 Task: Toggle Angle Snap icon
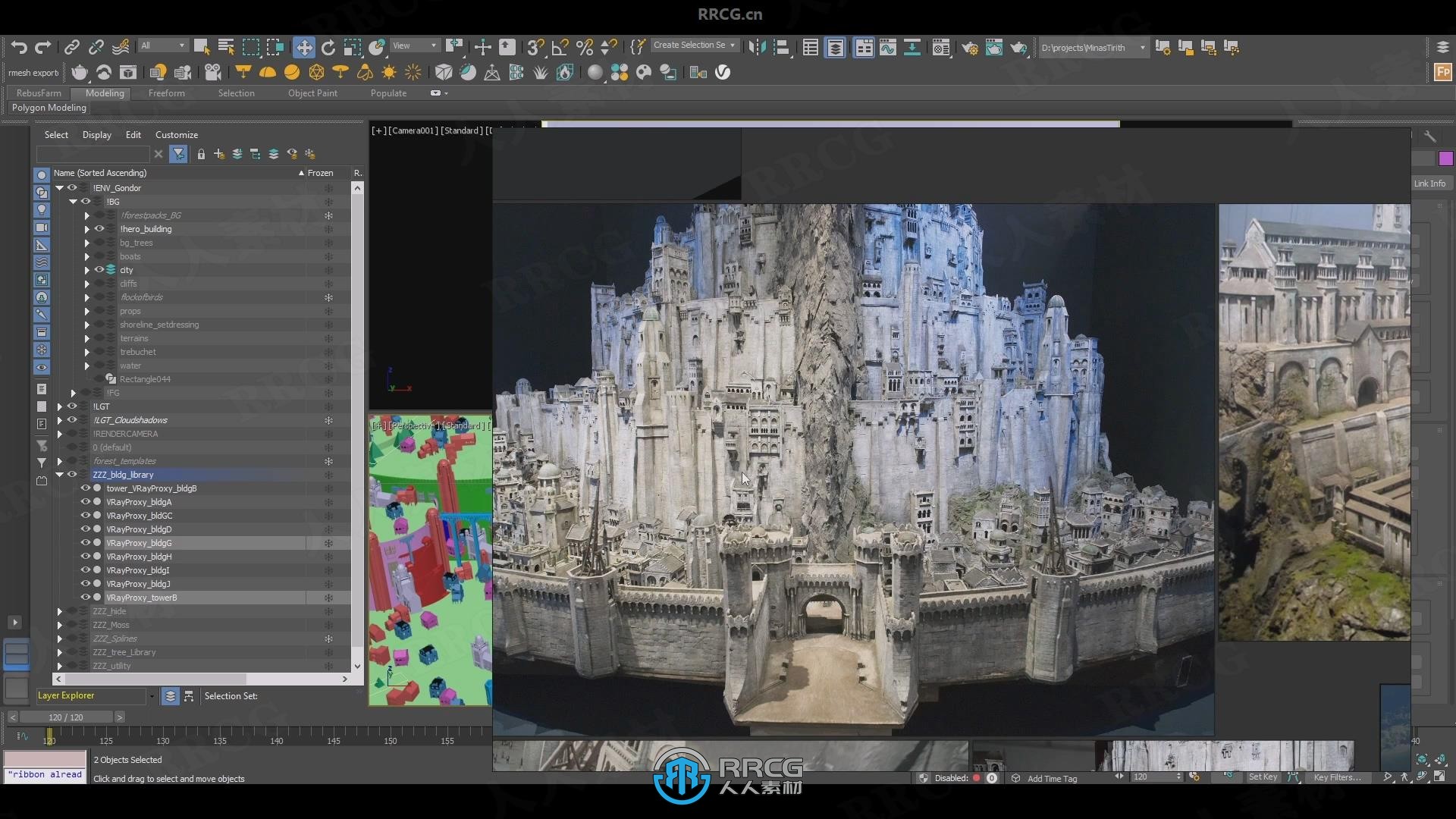(560, 47)
